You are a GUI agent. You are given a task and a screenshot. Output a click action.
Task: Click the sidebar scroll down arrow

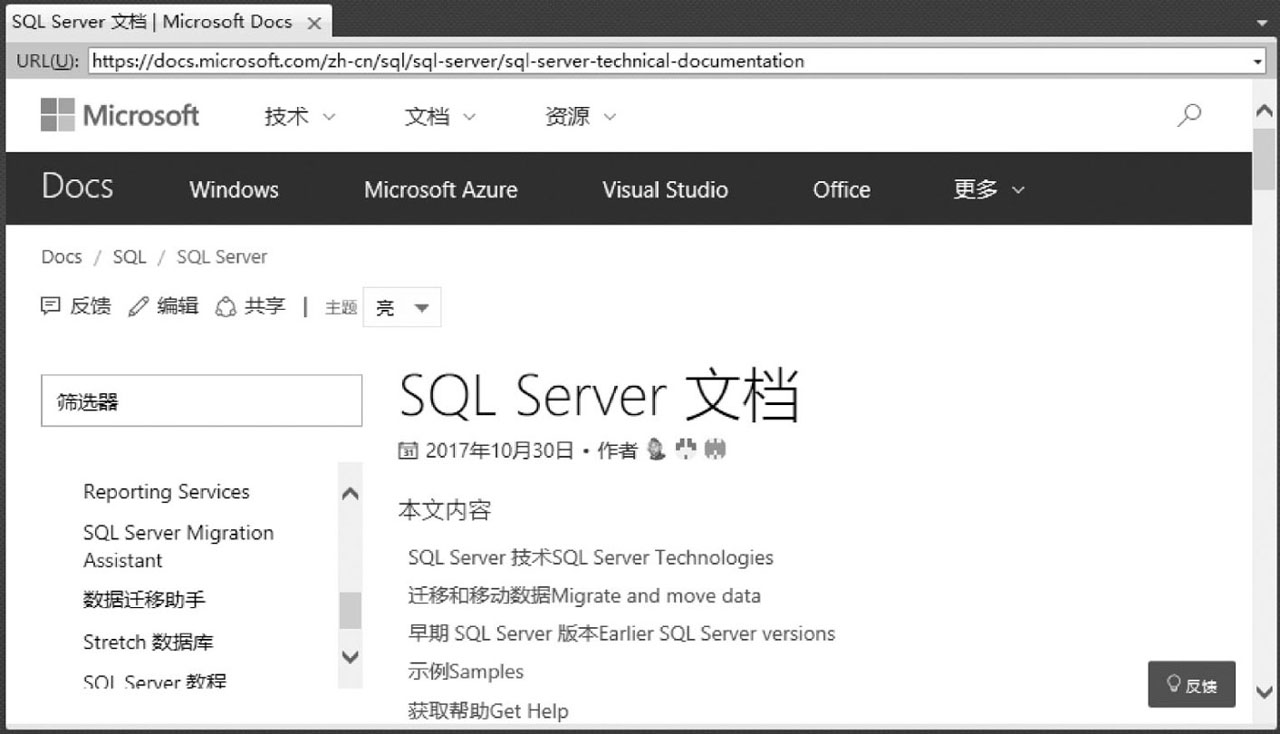(x=350, y=657)
